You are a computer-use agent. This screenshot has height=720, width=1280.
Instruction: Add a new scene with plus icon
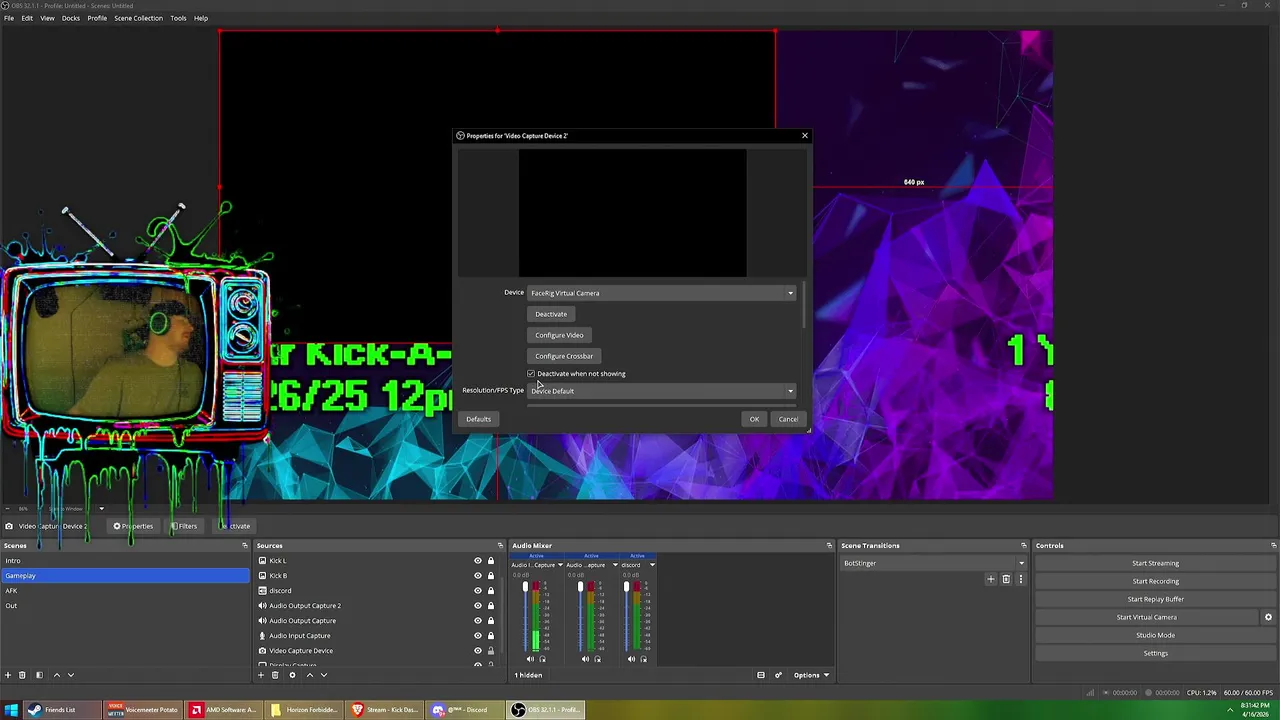(x=7, y=675)
